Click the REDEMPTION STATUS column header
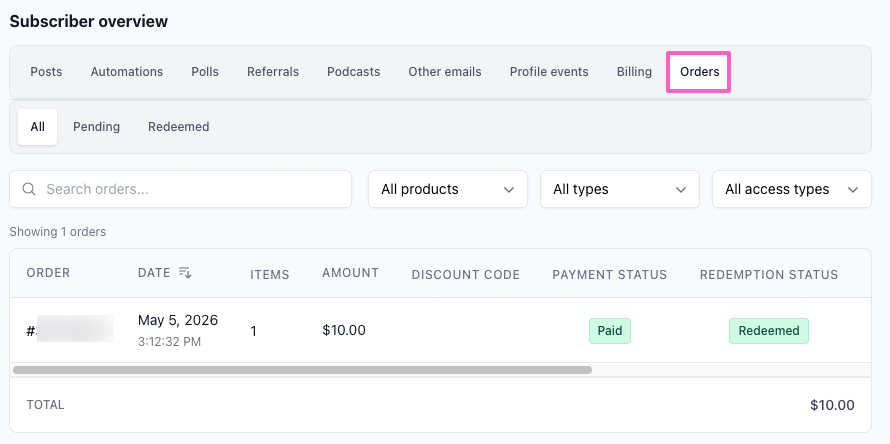 [x=769, y=275]
